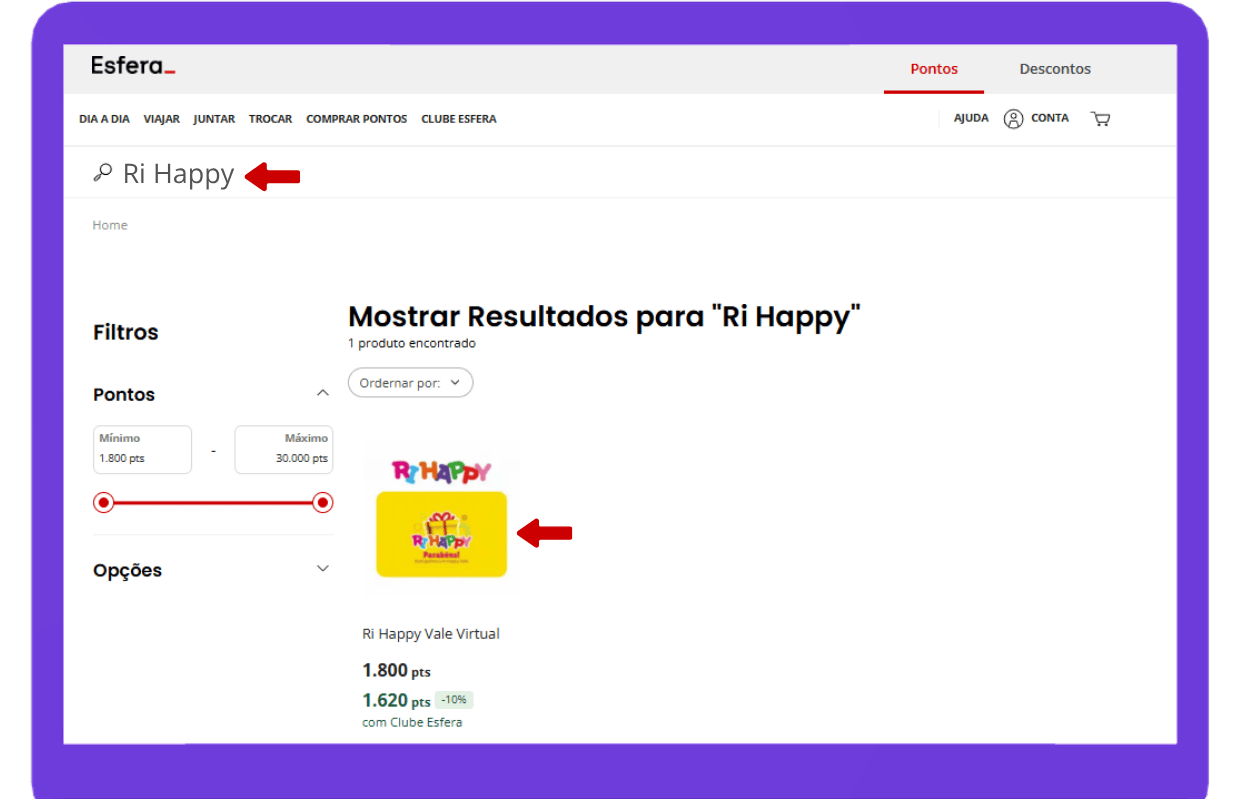Open the TROCAR menu item
The image size is (1239, 800).
coord(270,119)
